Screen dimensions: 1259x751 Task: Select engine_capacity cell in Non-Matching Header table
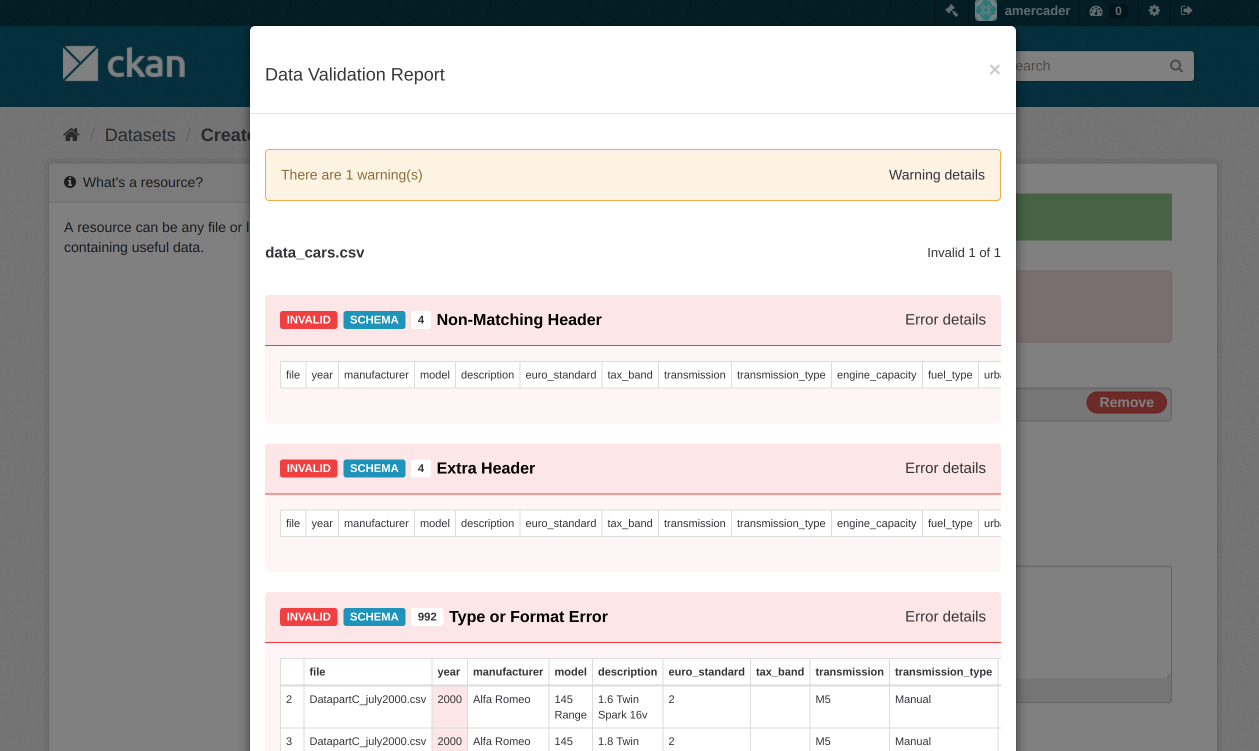(877, 375)
